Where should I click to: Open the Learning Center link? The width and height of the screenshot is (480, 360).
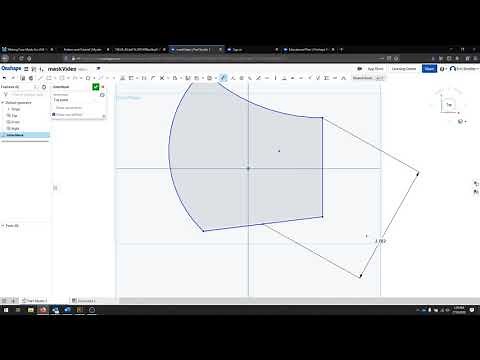(x=404, y=69)
